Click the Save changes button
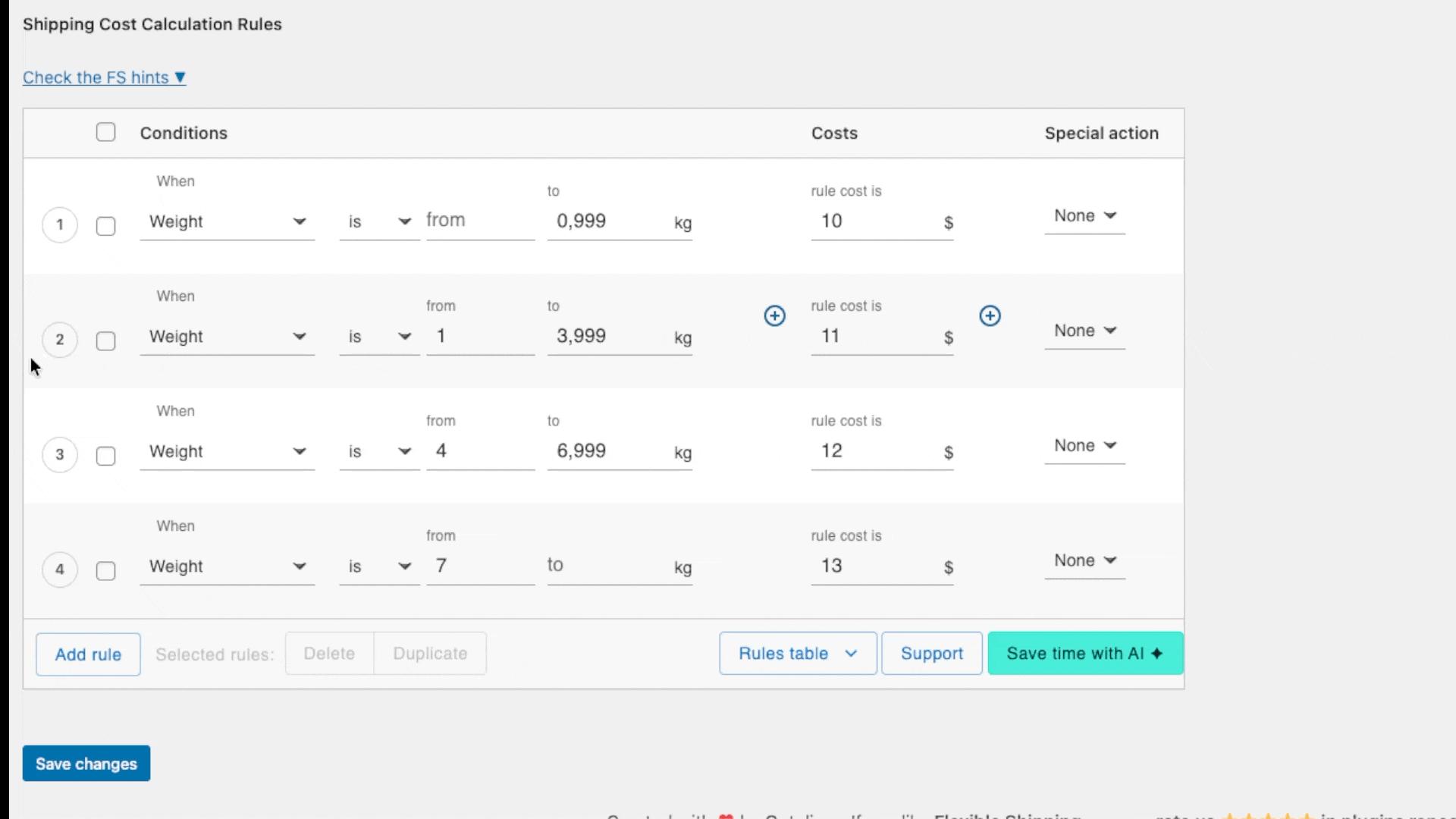Screen dimensions: 1456x819 click(86, 764)
